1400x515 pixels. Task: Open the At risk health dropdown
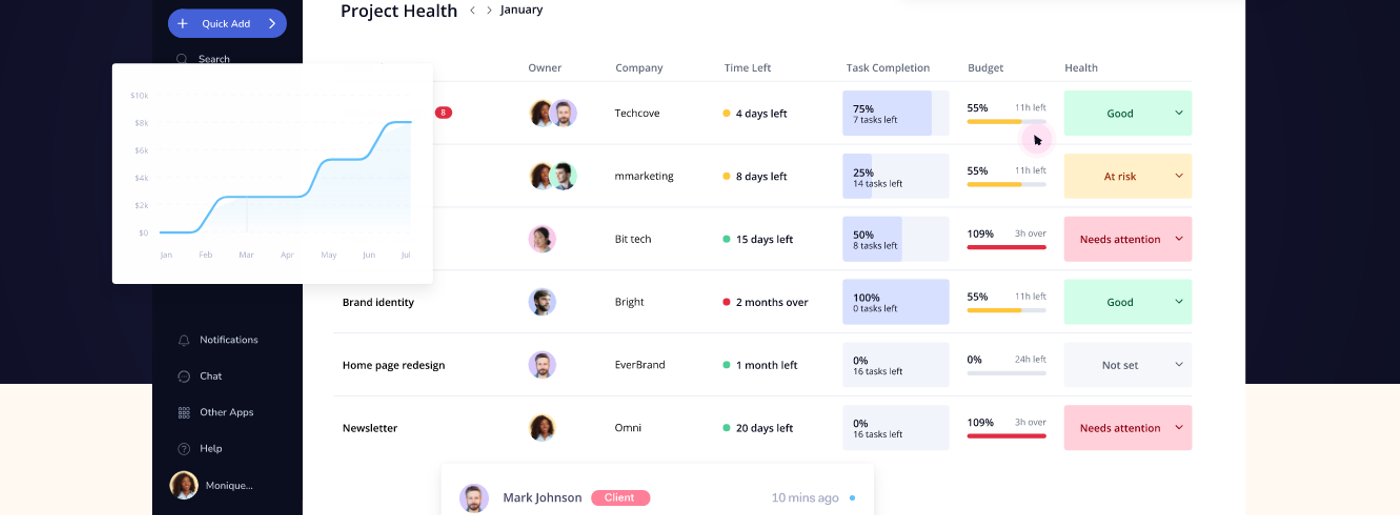[1179, 176]
